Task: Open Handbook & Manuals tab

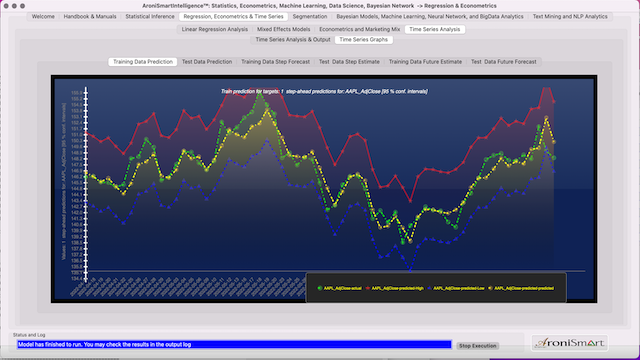Action: pos(90,17)
